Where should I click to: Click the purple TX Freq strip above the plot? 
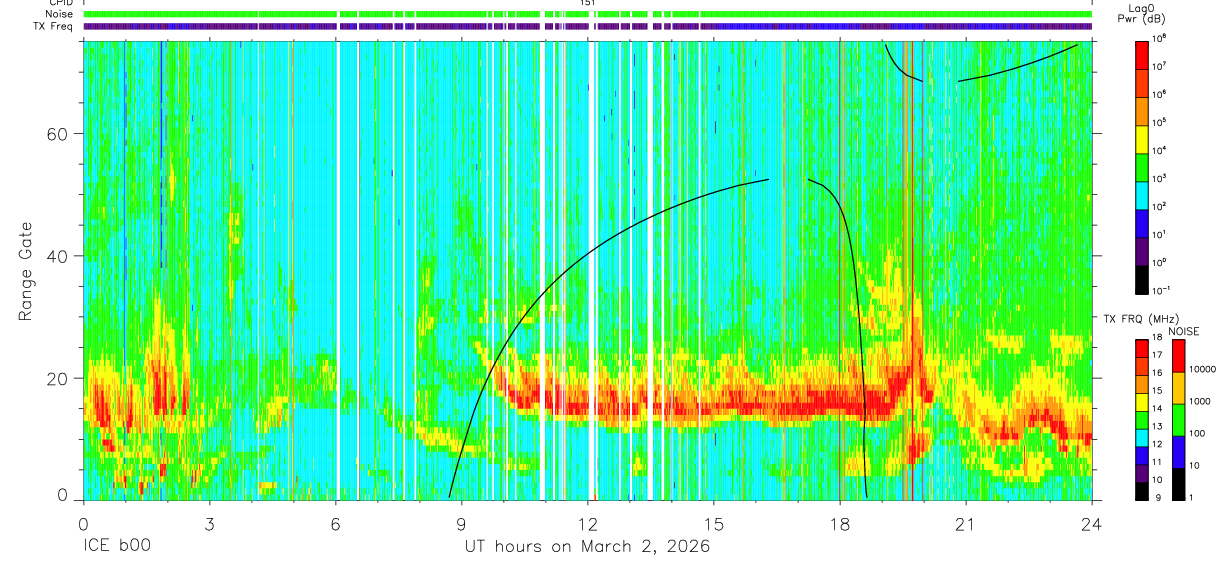588,26
